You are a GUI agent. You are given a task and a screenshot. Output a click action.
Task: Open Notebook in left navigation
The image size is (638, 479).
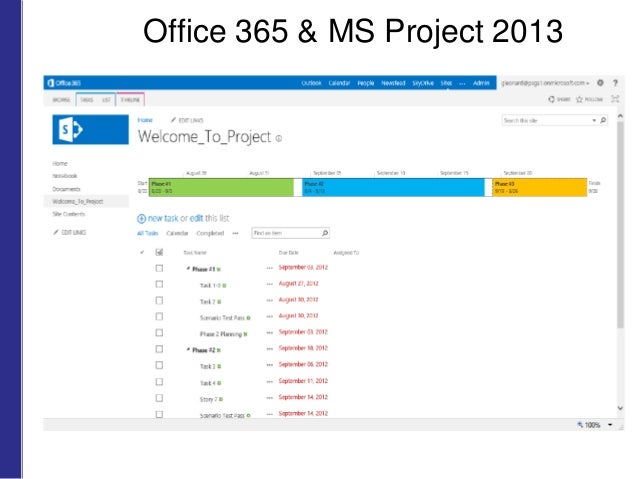click(x=65, y=176)
